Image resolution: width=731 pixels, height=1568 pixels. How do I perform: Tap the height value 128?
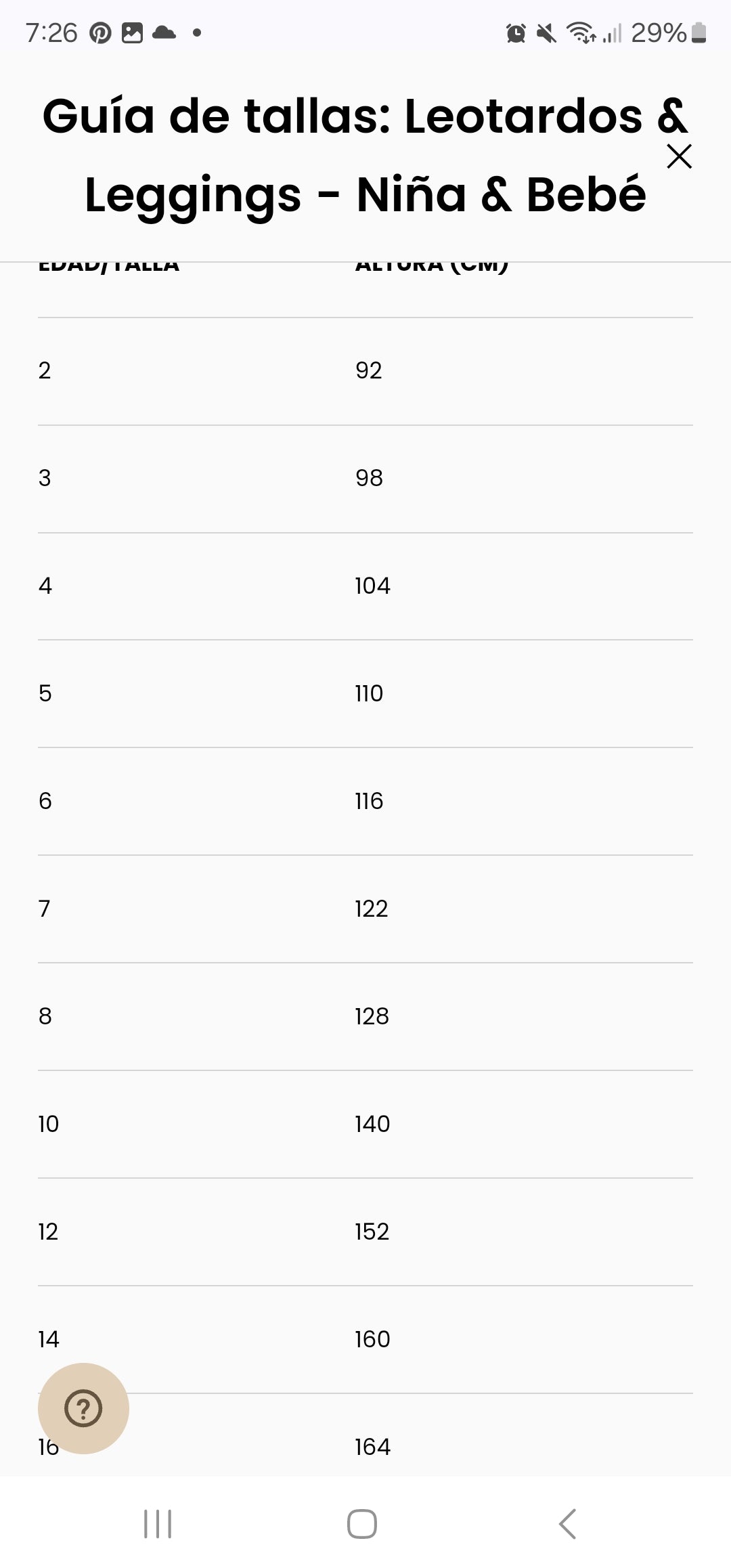(372, 1016)
